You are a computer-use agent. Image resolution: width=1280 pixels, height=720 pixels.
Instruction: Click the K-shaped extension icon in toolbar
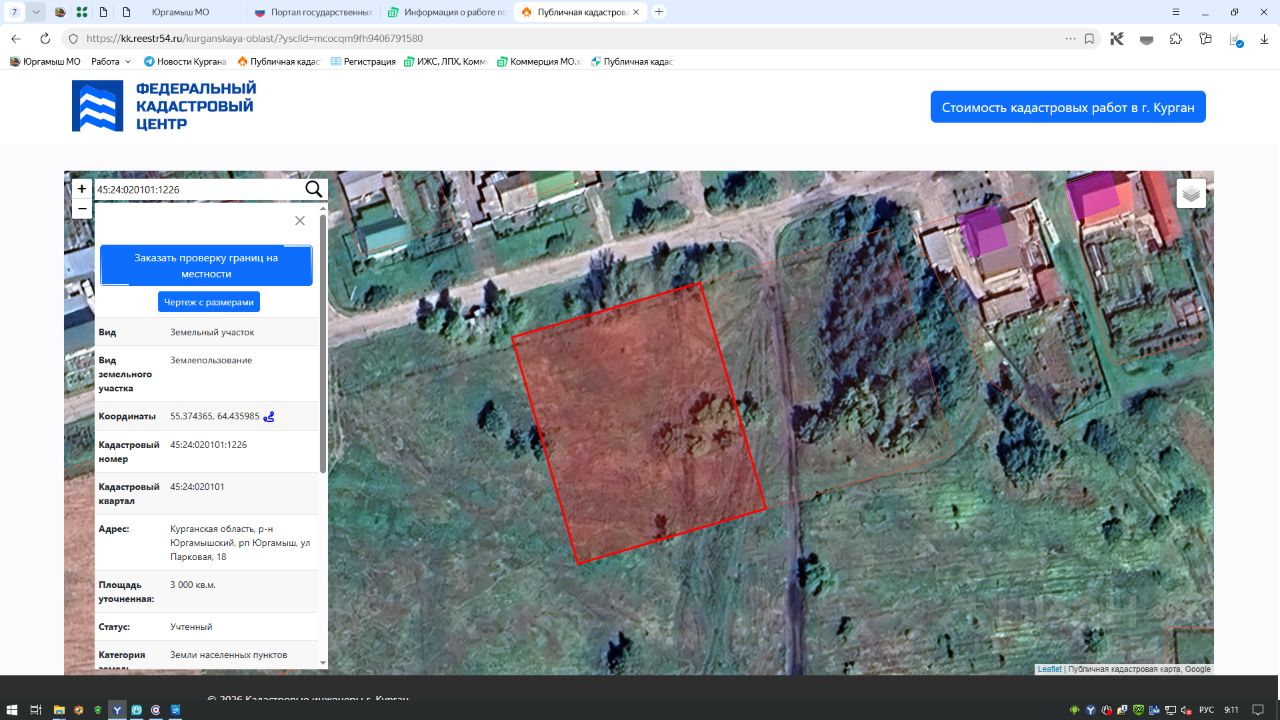(x=1118, y=38)
